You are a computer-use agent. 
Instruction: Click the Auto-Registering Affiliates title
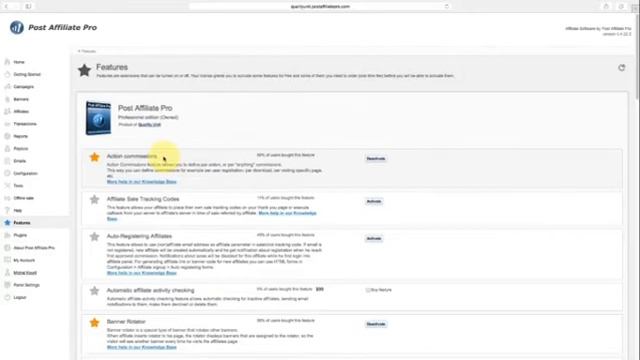[x=139, y=236]
